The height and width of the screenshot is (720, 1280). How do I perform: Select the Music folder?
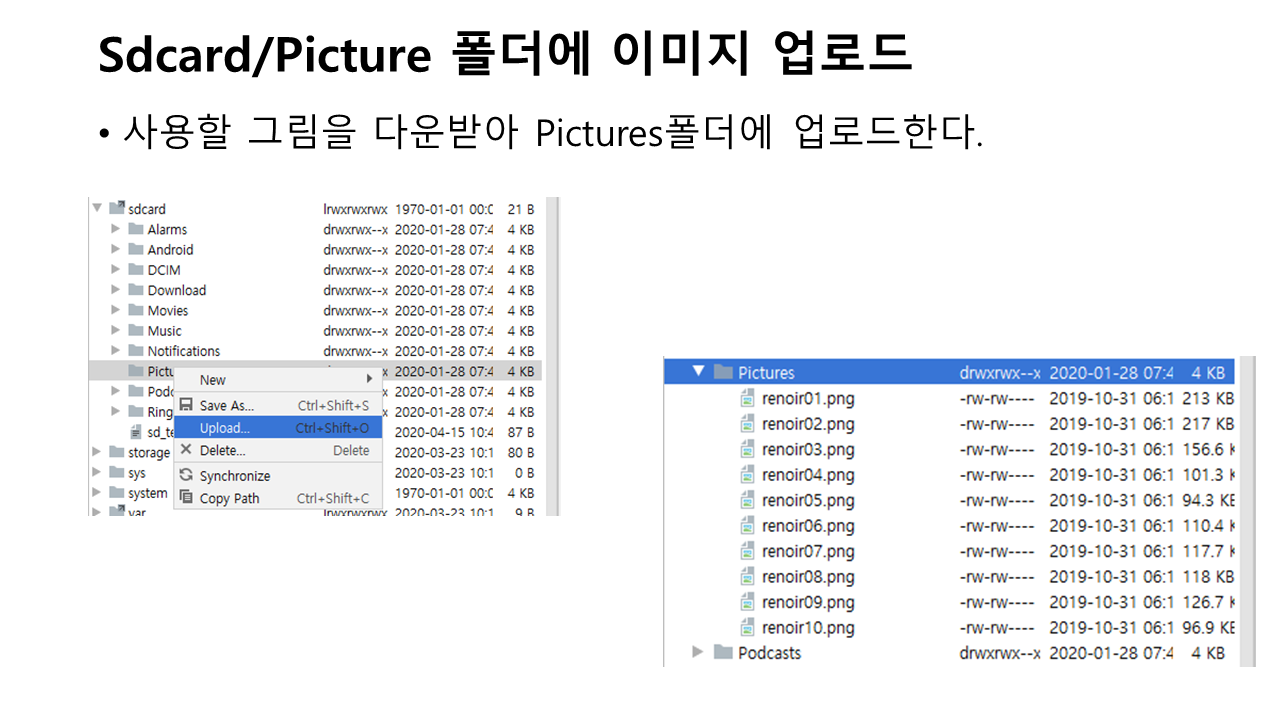[164, 331]
